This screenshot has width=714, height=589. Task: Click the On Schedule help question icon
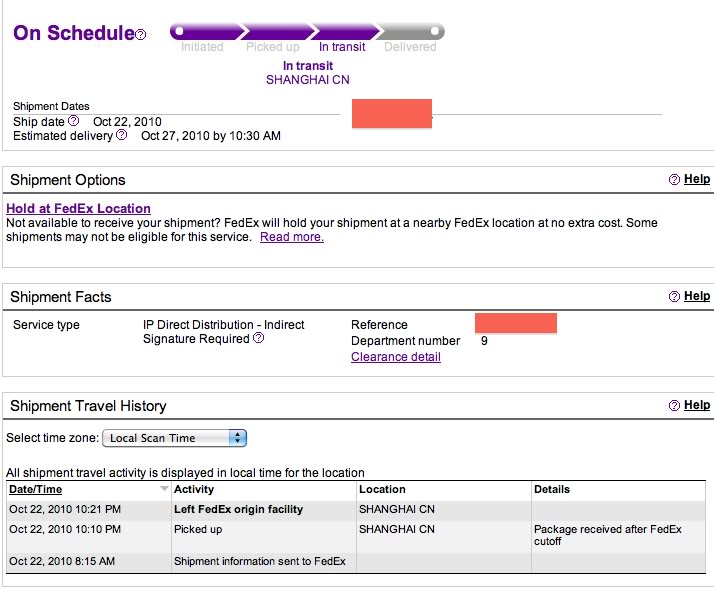tap(141, 35)
